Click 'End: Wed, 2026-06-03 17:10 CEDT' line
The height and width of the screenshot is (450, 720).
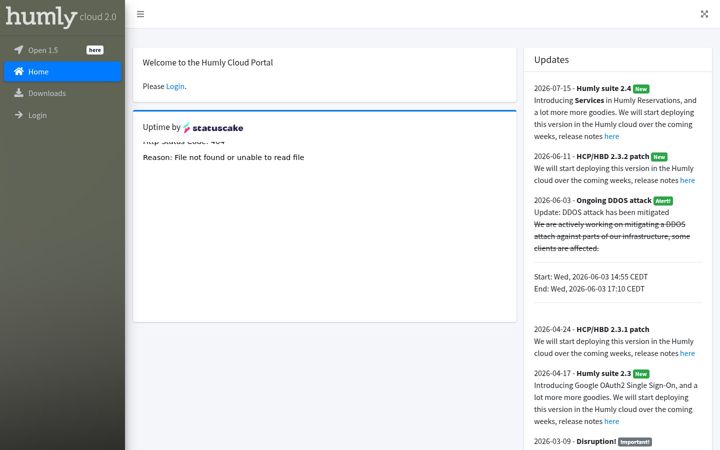589,289
